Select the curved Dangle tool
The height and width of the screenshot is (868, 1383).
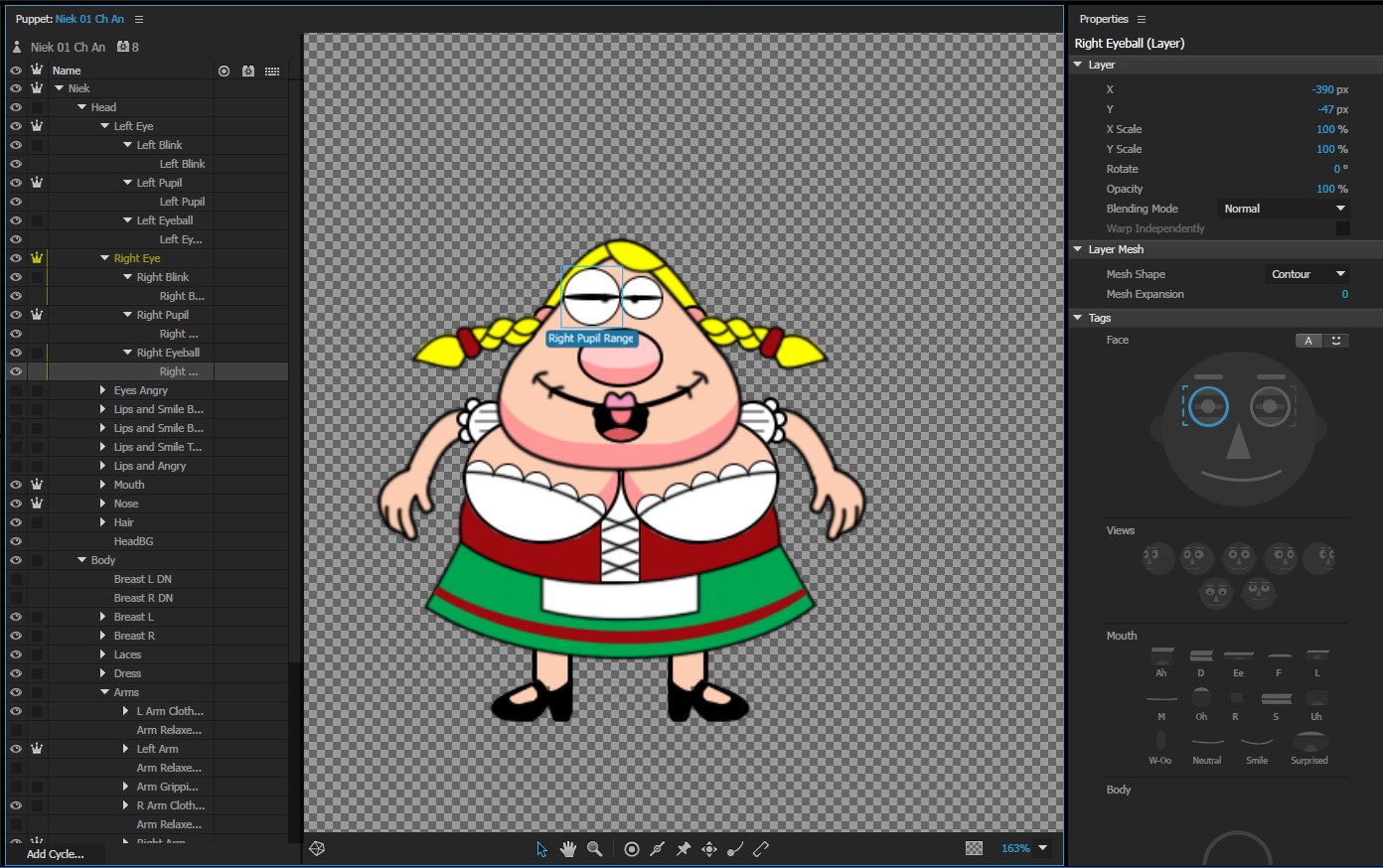[x=735, y=849]
